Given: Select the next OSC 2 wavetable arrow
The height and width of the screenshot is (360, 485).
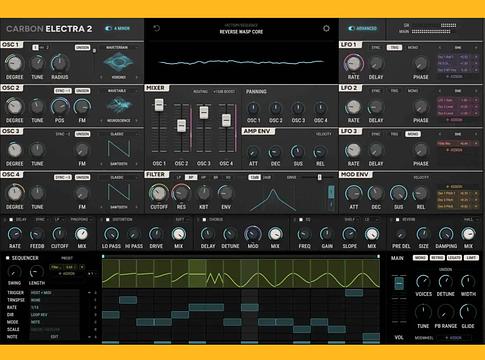Looking at the screenshot, I should [x=136, y=121].
